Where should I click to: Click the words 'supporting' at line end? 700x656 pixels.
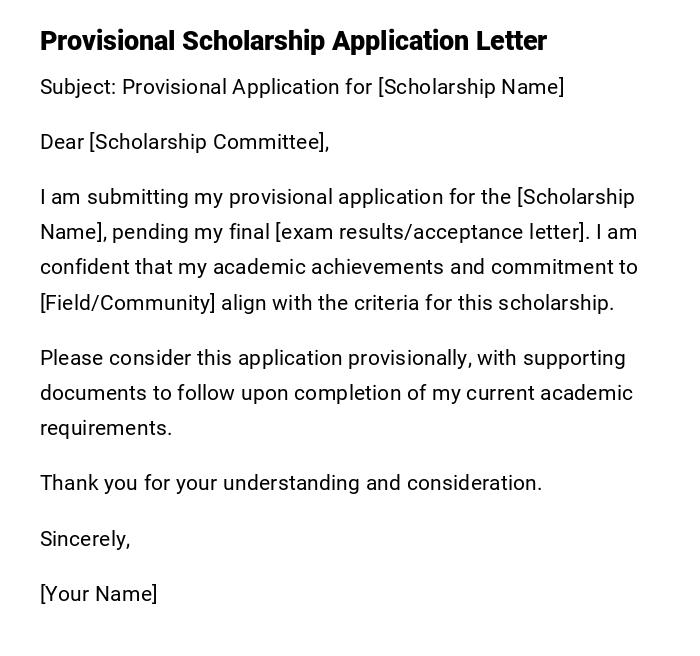(574, 358)
